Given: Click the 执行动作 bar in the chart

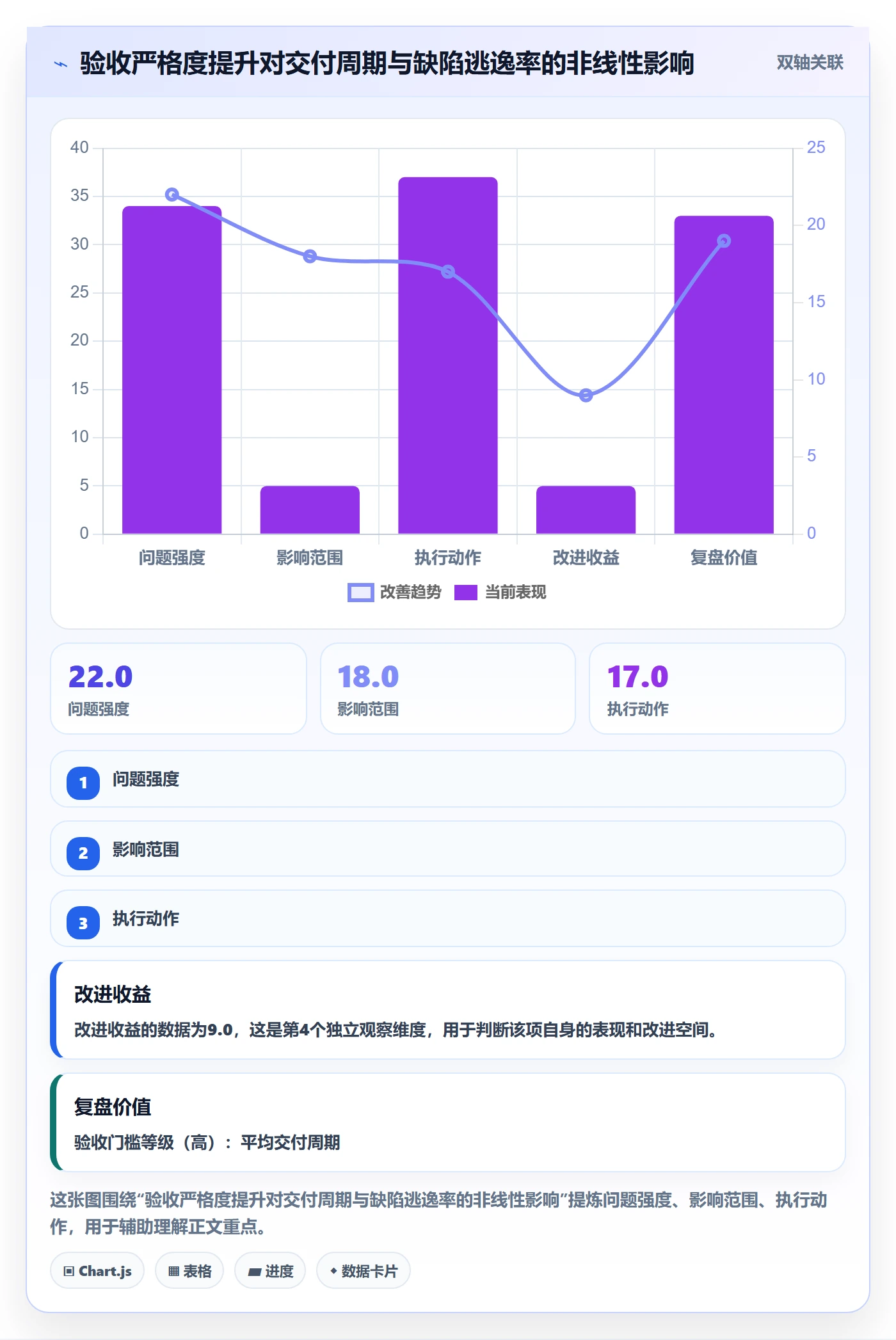Looking at the screenshot, I should pos(448,355).
